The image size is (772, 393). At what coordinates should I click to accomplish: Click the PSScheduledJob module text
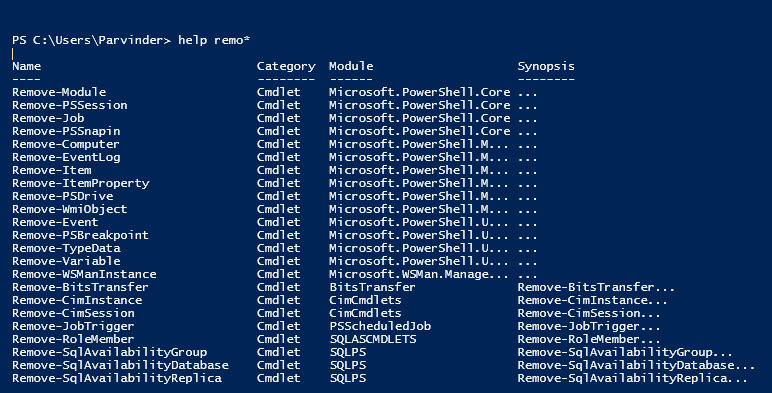point(380,326)
